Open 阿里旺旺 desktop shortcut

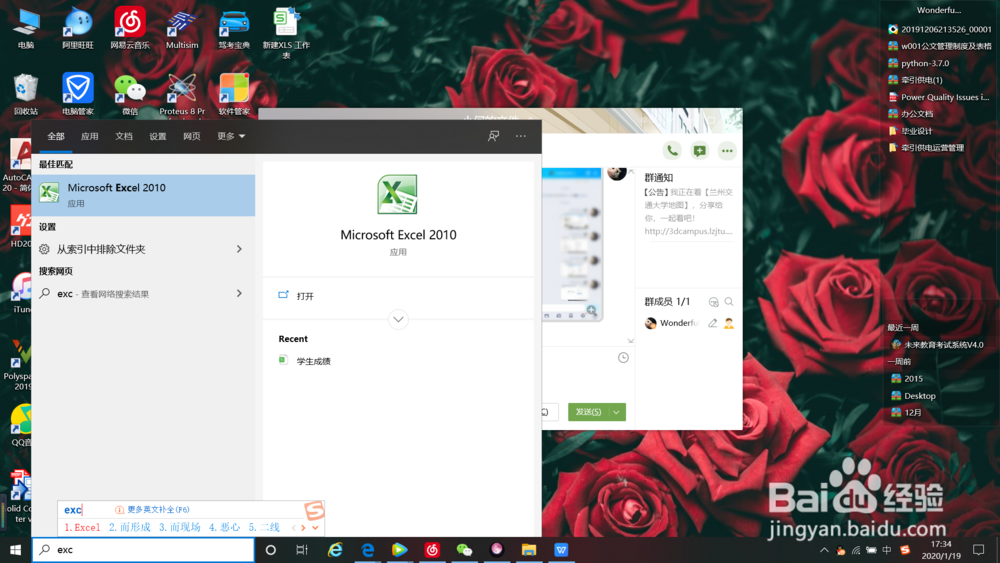[x=78, y=28]
